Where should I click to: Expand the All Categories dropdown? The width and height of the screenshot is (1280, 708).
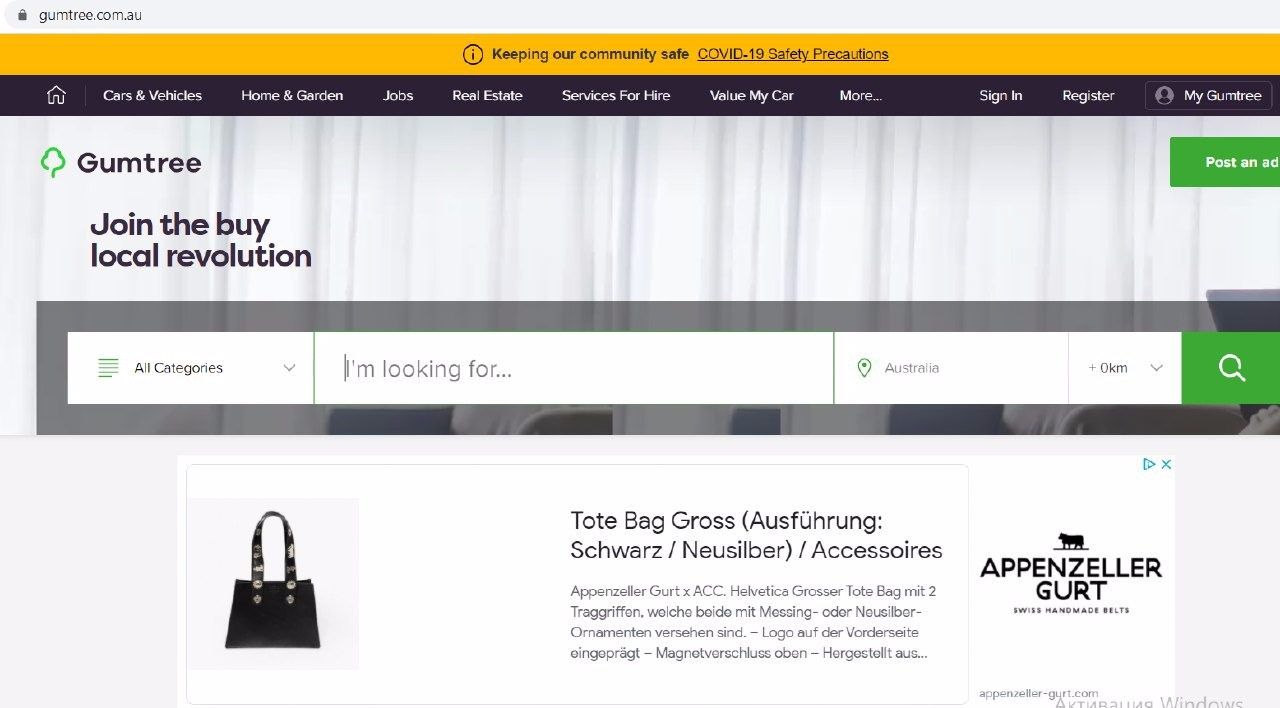coord(191,368)
